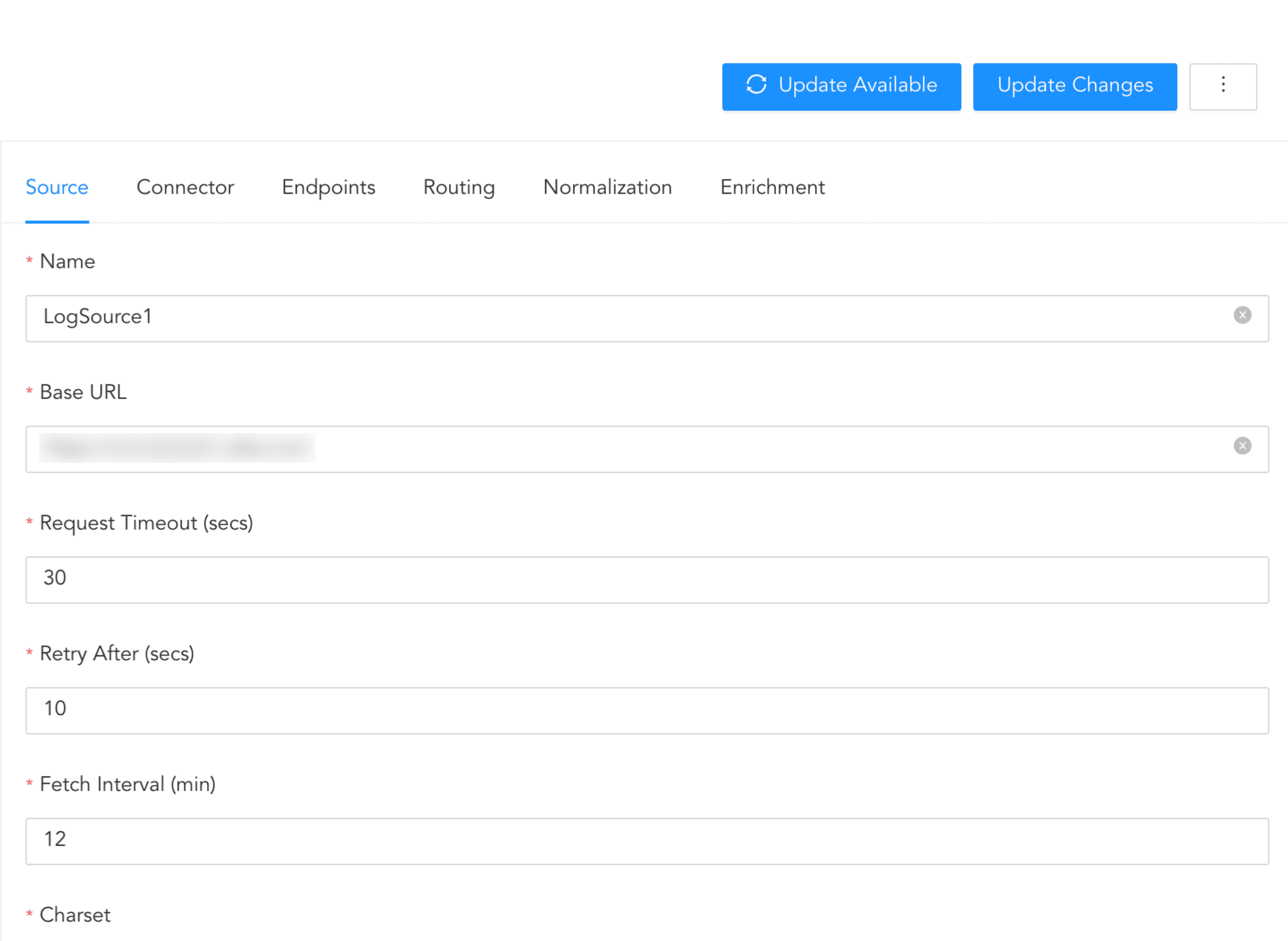The height and width of the screenshot is (941, 1288).
Task: Click the Retry After field showing 10
Action: (647, 710)
